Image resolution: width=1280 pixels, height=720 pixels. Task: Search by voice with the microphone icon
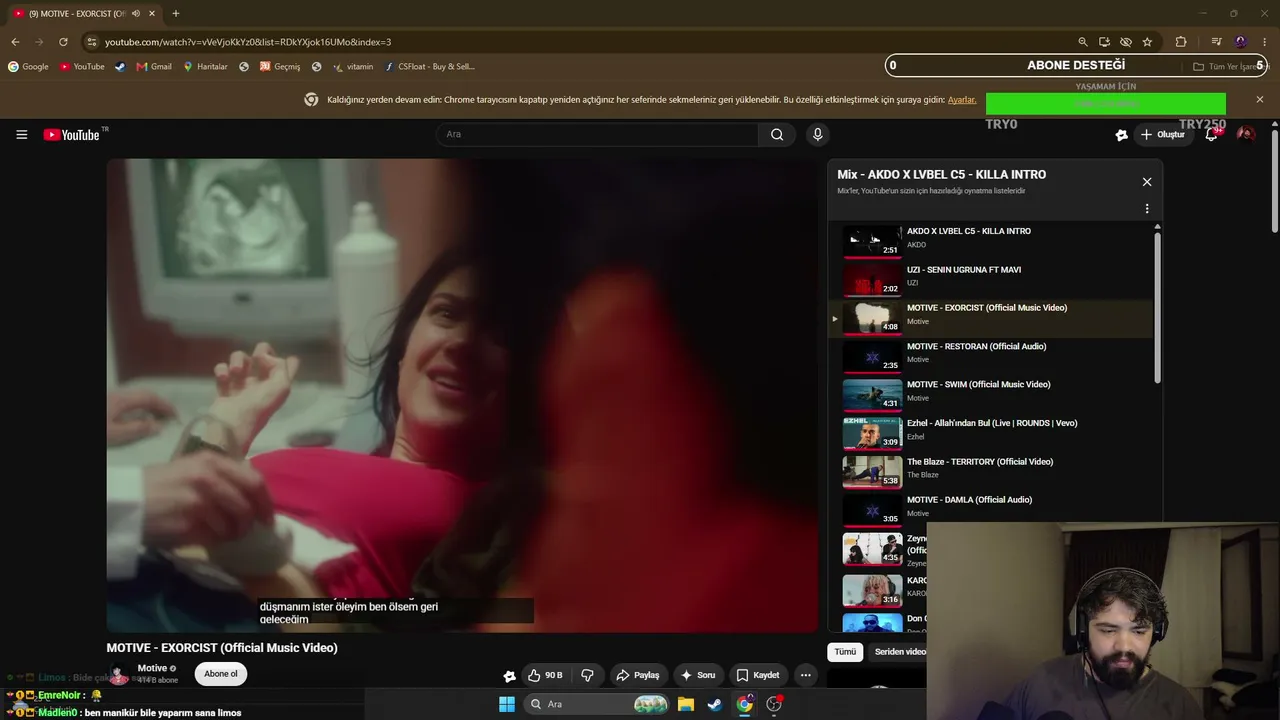817,134
